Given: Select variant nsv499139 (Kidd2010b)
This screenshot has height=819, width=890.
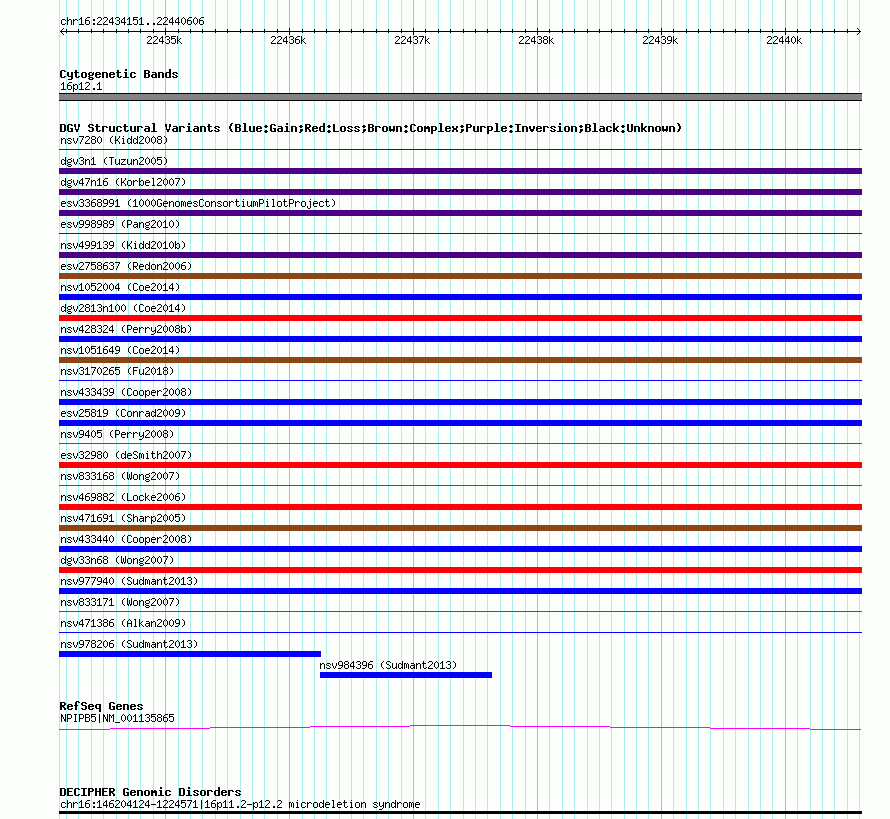Looking at the screenshot, I should (x=123, y=245).
